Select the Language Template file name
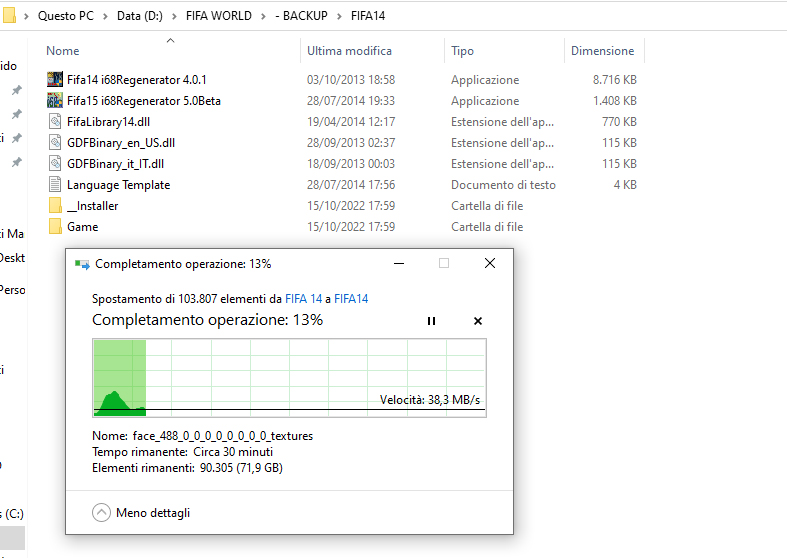Image resolution: width=787 pixels, height=558 pixels. (x=118, y=185)
